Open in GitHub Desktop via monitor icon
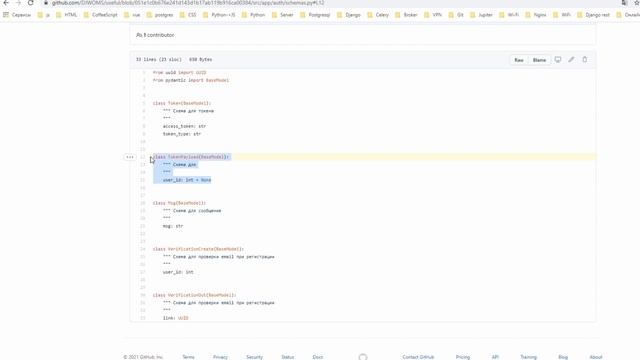Viewport: 640px width, 360px height. tap(558, 60)
